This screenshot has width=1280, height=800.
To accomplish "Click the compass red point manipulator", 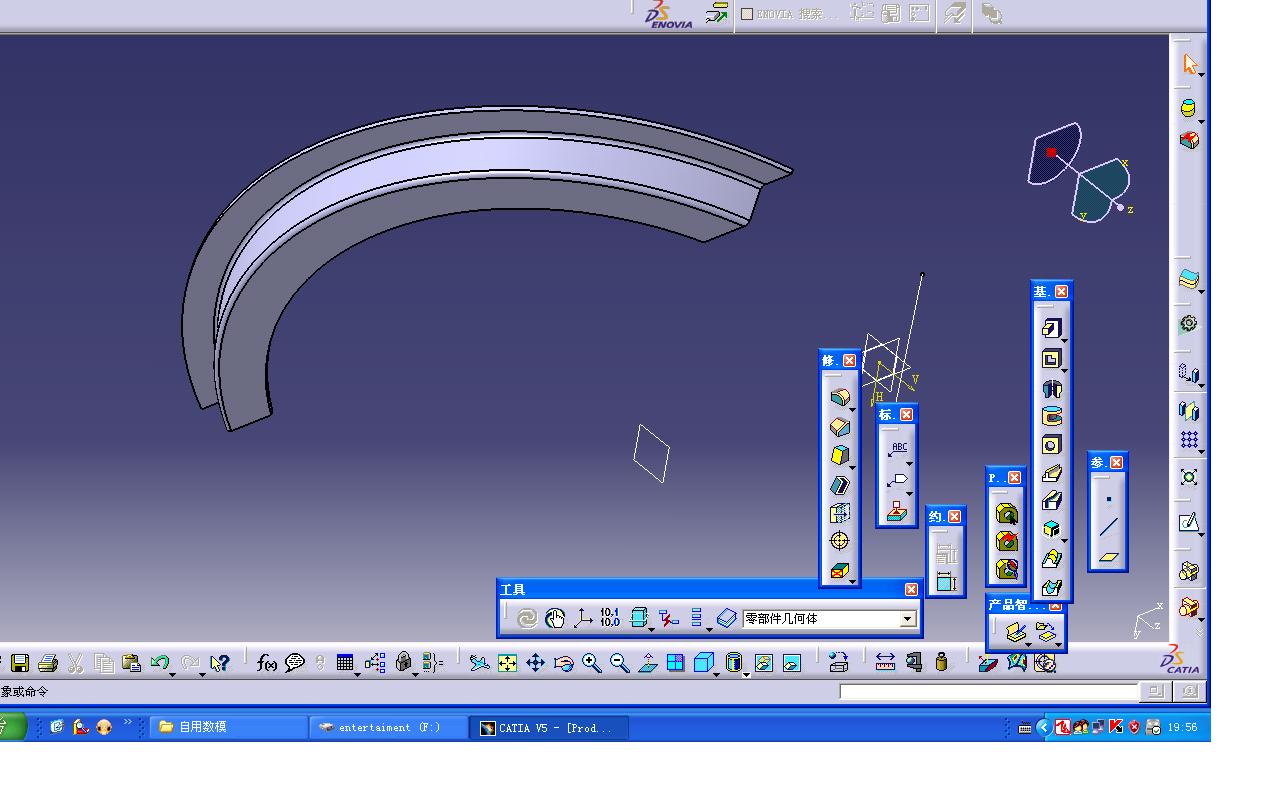I will (1052, 153).
